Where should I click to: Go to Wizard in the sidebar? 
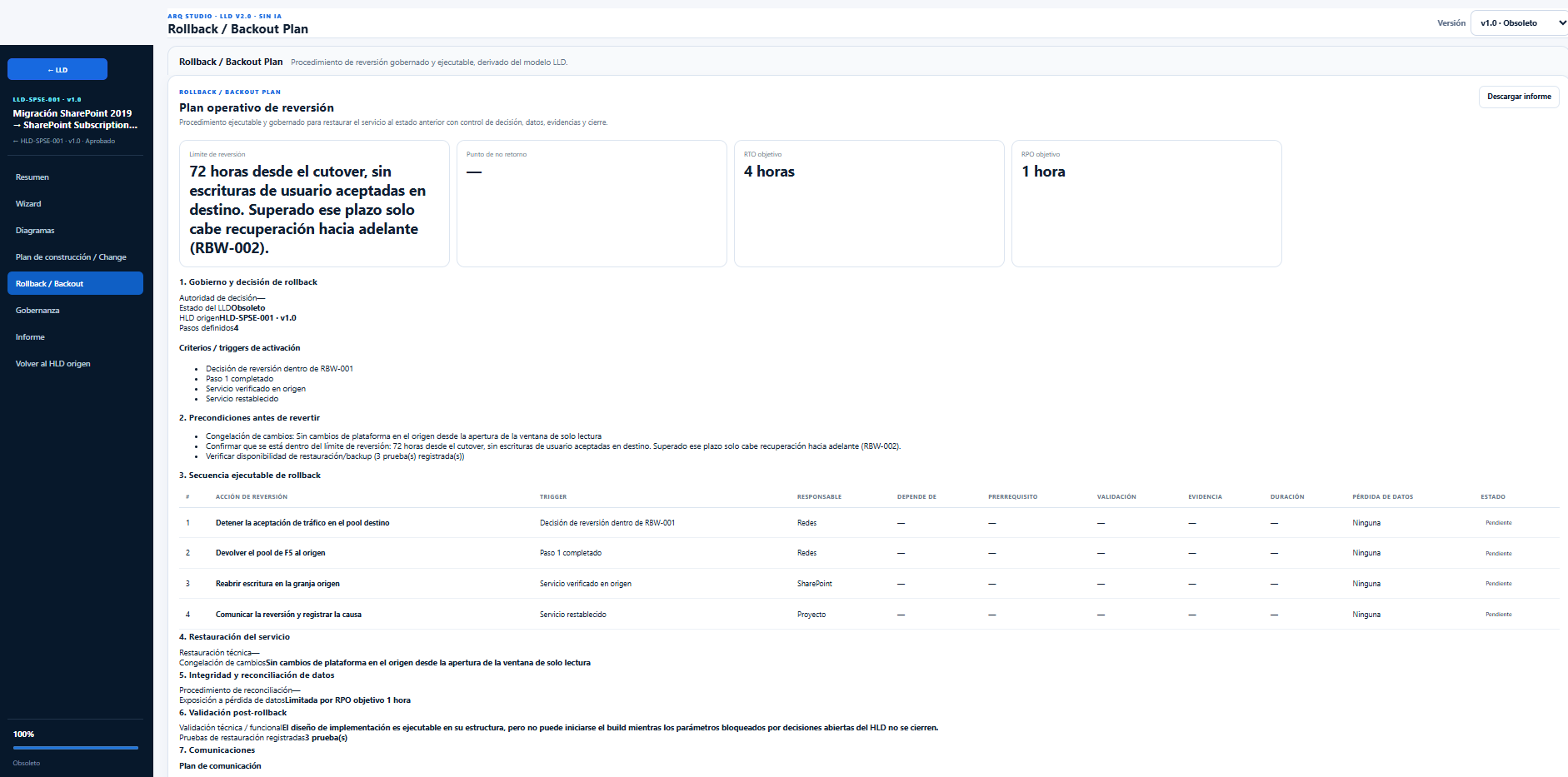pyautogui.click(x=75, y=204)
